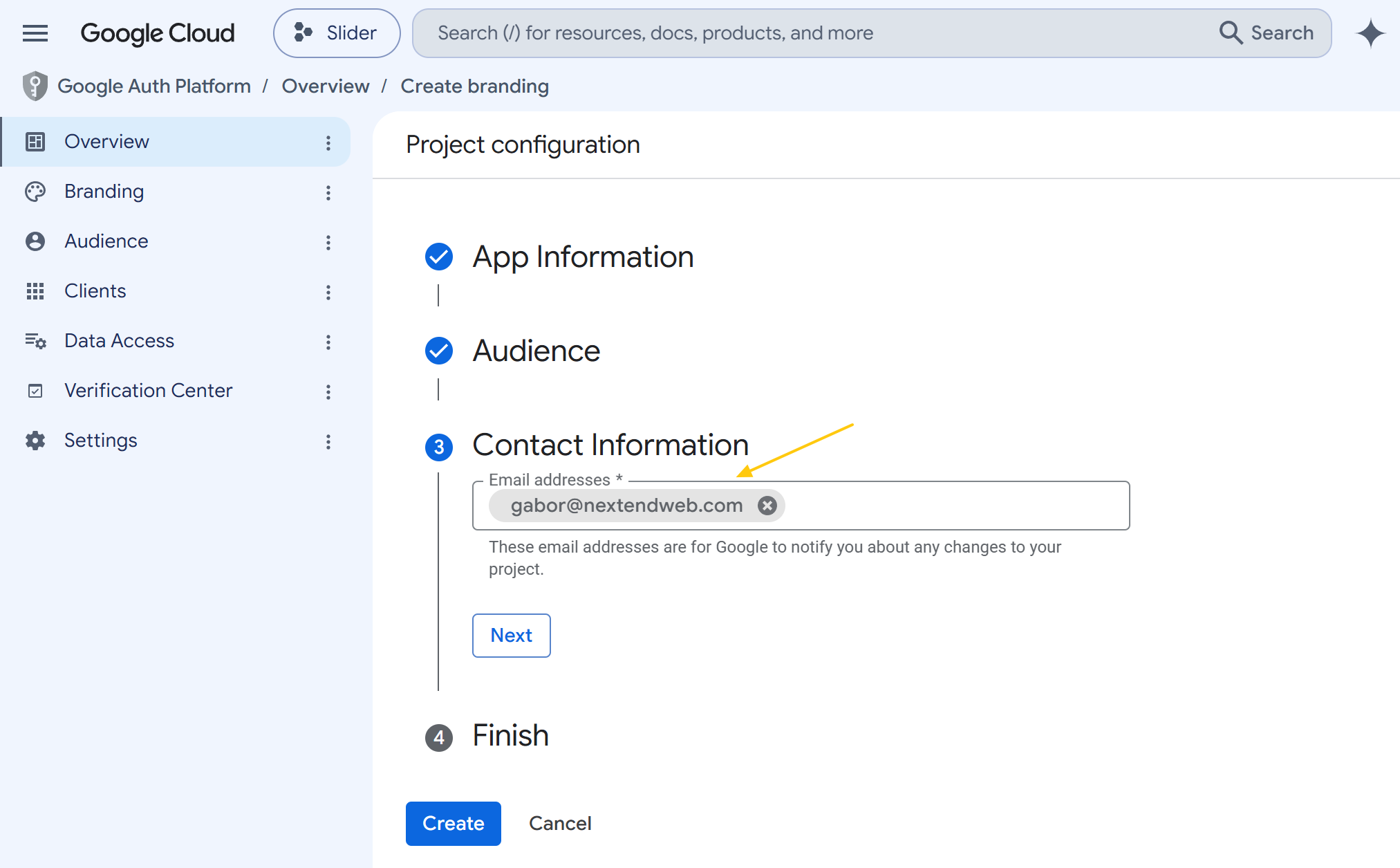Select Audience in the sidebar
The width and height of the screenshot is (1400, 868).
[x=176, y=241]
